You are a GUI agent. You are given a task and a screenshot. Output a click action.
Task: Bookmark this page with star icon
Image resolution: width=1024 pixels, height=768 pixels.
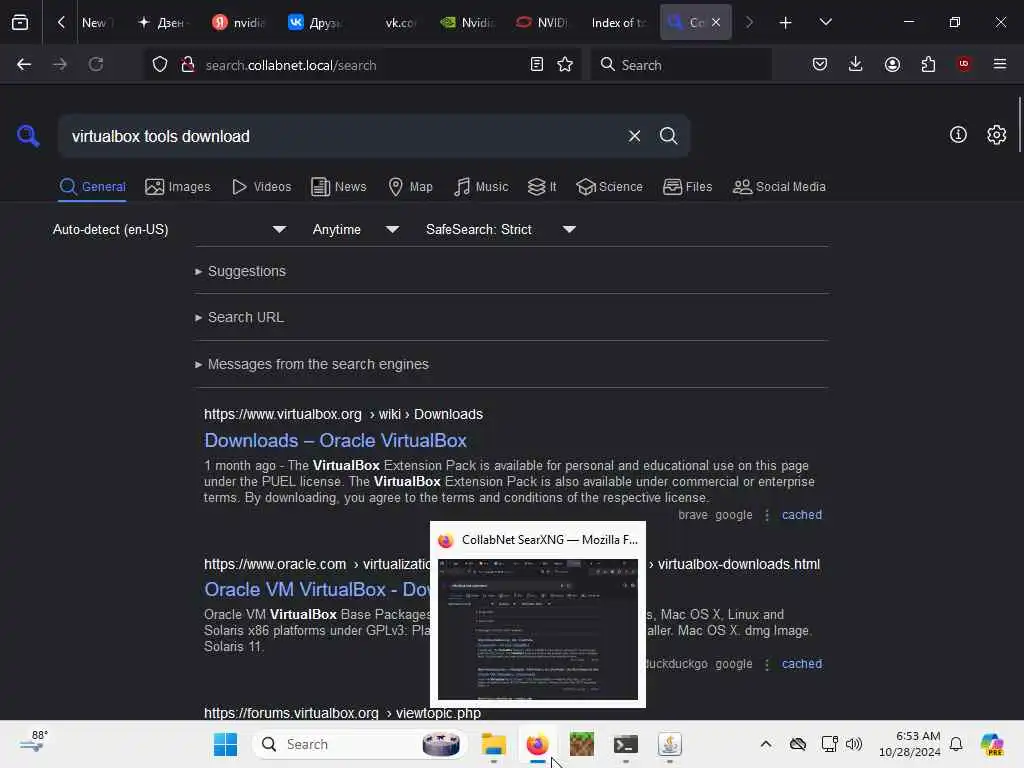coord(565,65)
